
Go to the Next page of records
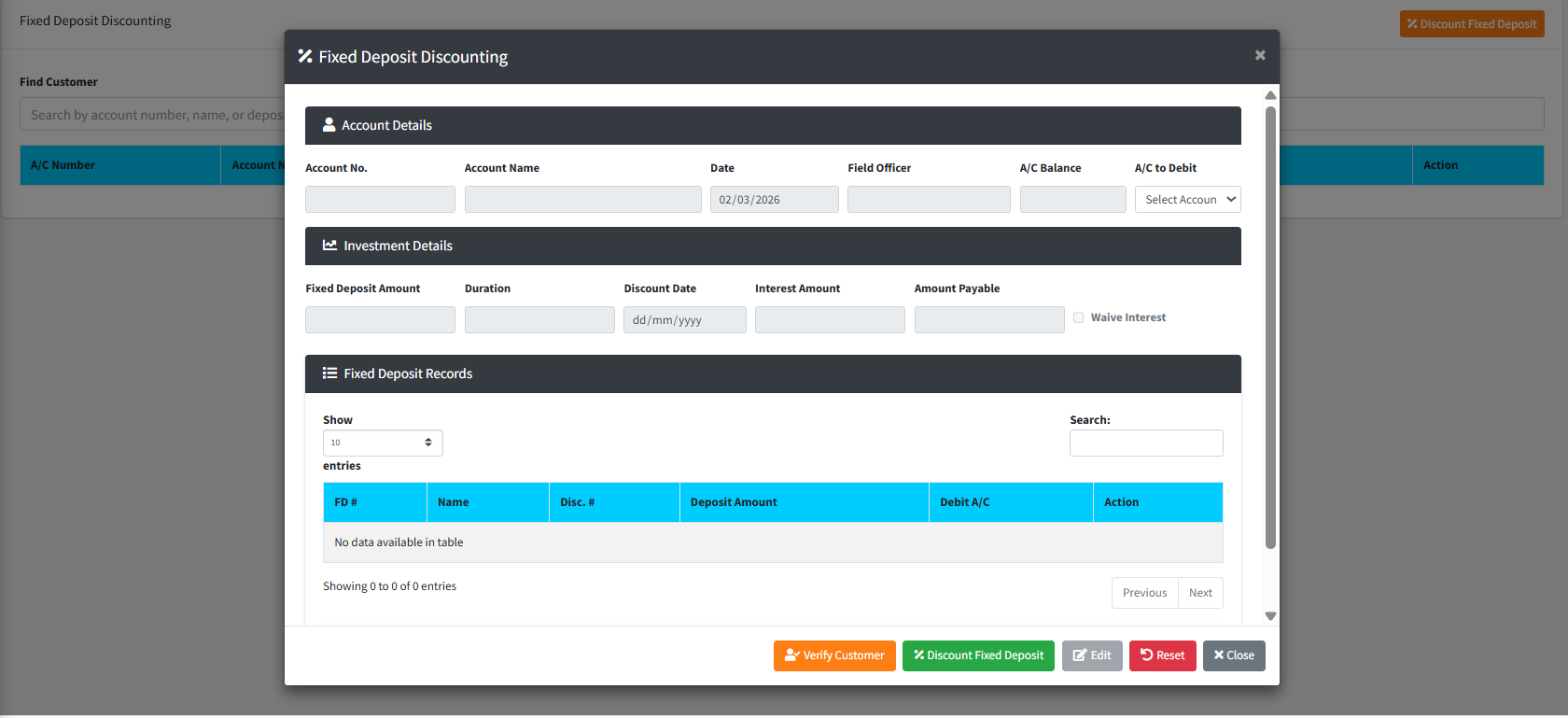pyautogui.click(x=1200, y=593)
